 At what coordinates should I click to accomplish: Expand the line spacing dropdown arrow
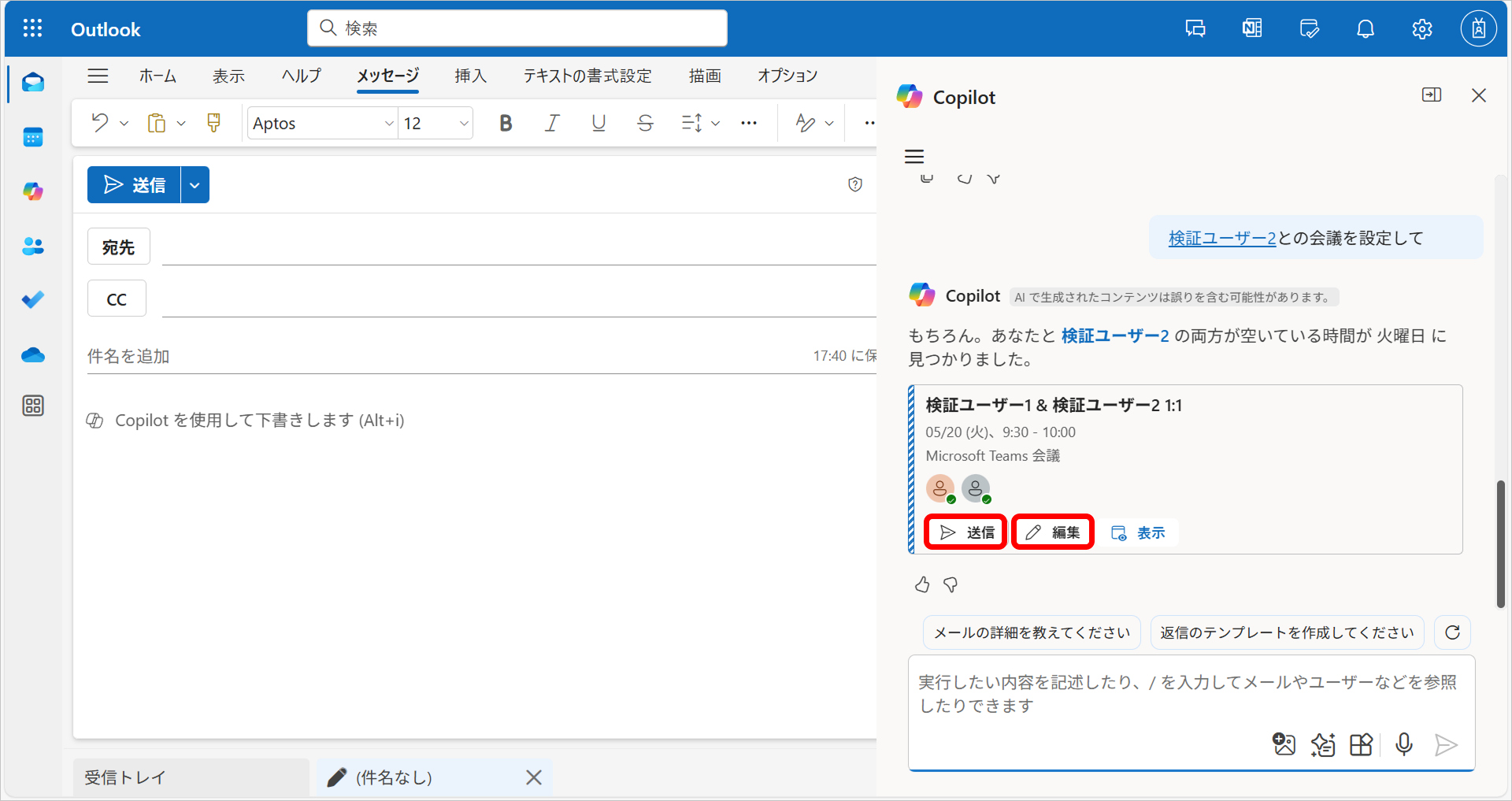pyautogui.click(x=715, y=124)
